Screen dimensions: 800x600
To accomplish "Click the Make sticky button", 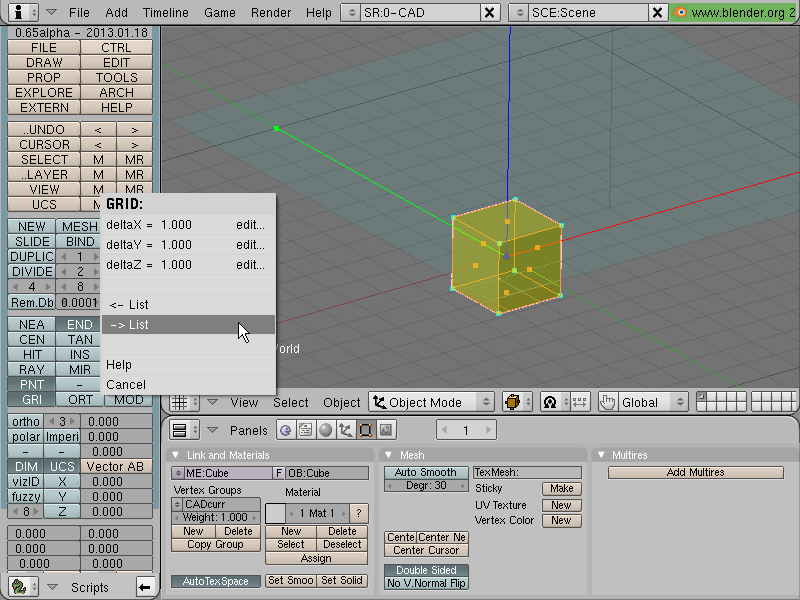I will pos(562,488).
